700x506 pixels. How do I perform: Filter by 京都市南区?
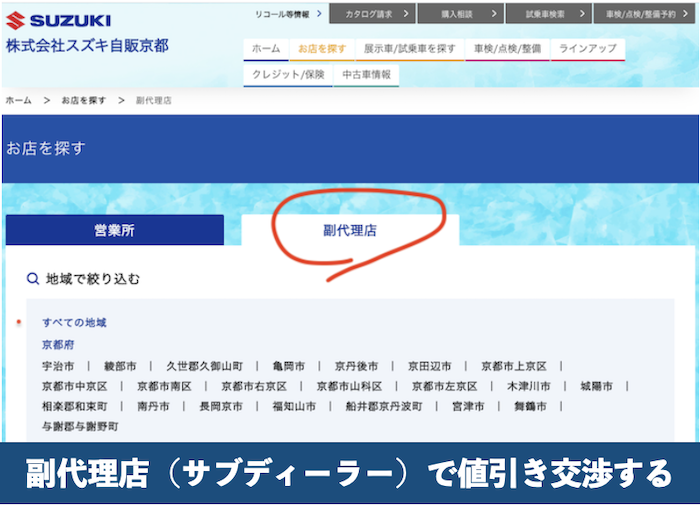coord(164,386)
